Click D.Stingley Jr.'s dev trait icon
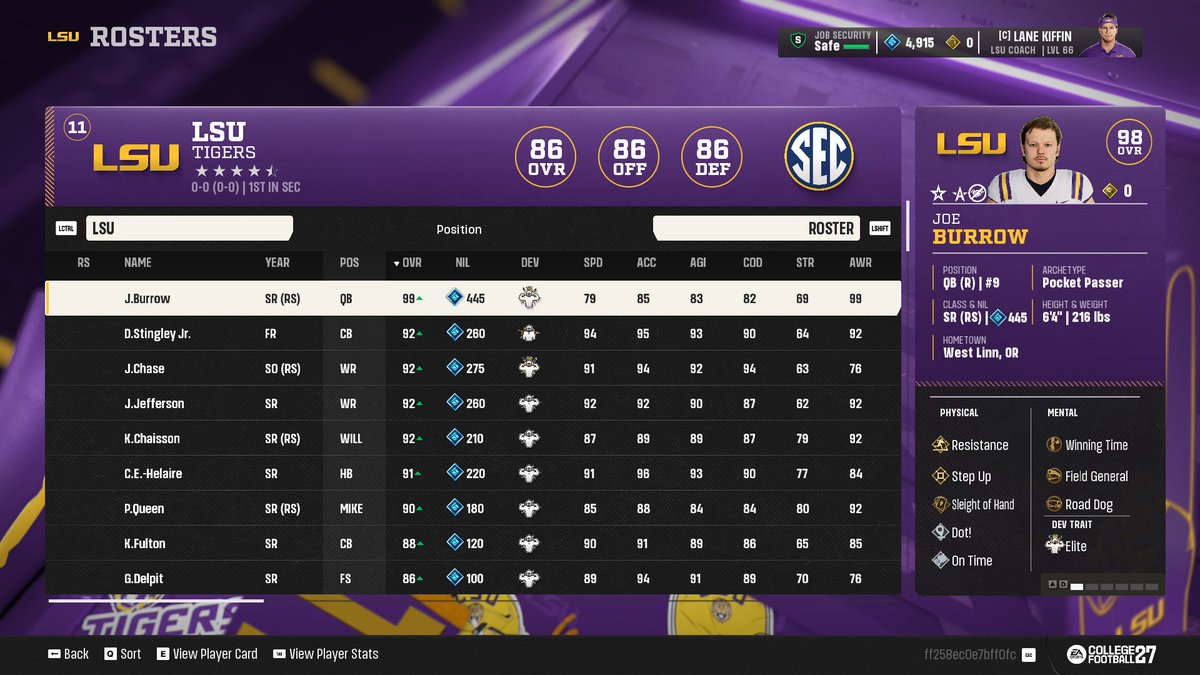Screen dimensions: 1200x675 point(530,333)
